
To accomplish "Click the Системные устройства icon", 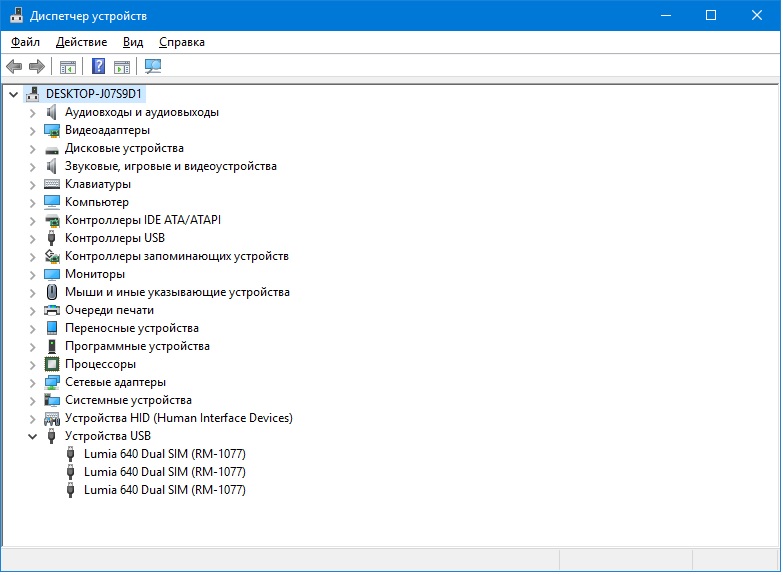I will point(52,400).
